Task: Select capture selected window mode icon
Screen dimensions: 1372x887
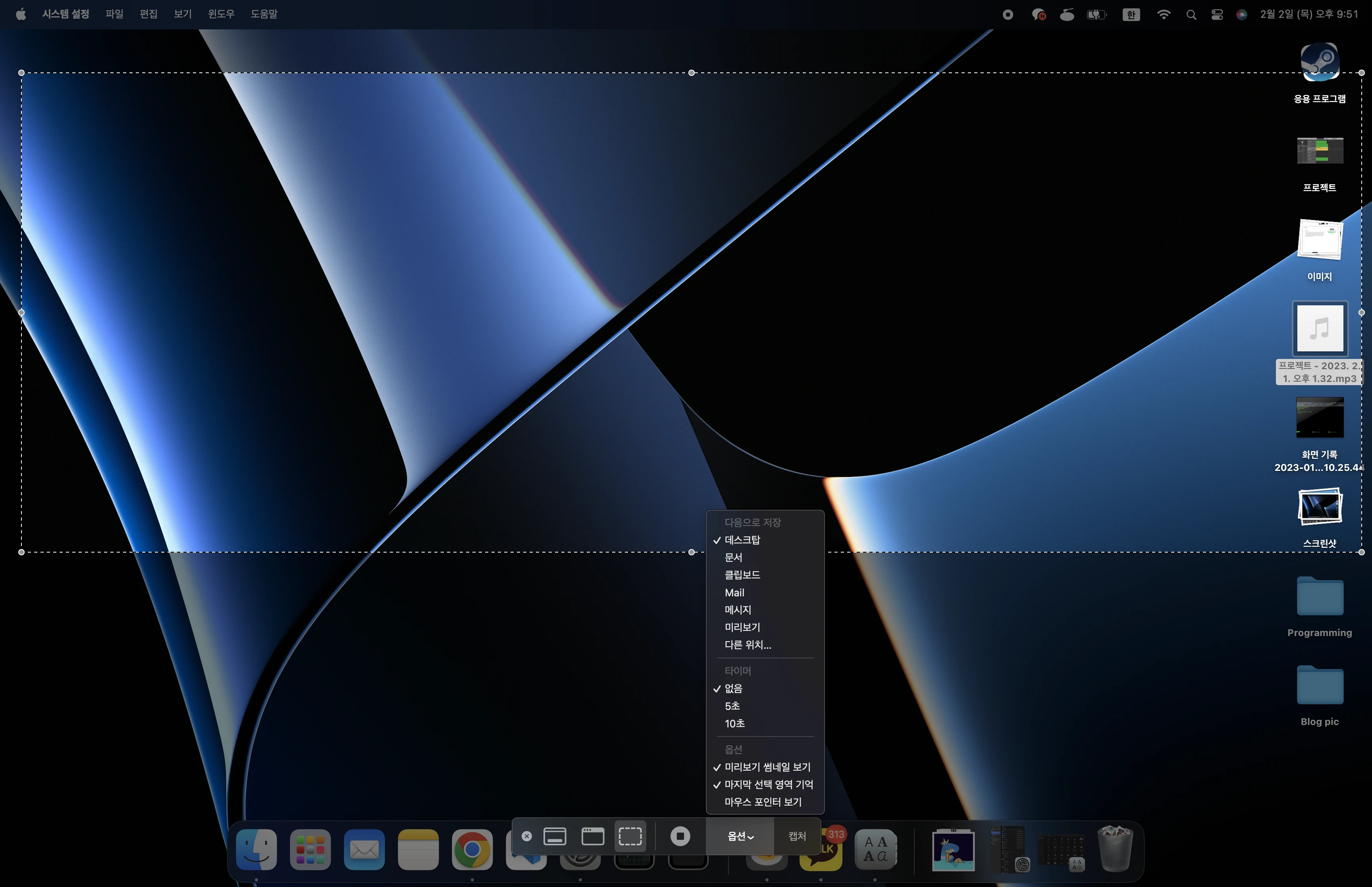Action: [x=592, y=836]
